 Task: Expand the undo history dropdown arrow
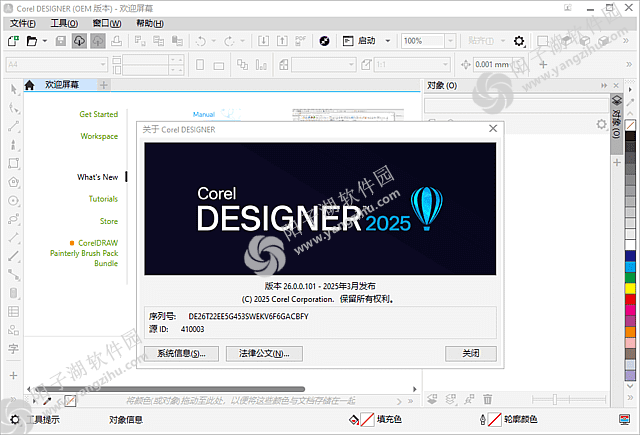tap(213, 41)
